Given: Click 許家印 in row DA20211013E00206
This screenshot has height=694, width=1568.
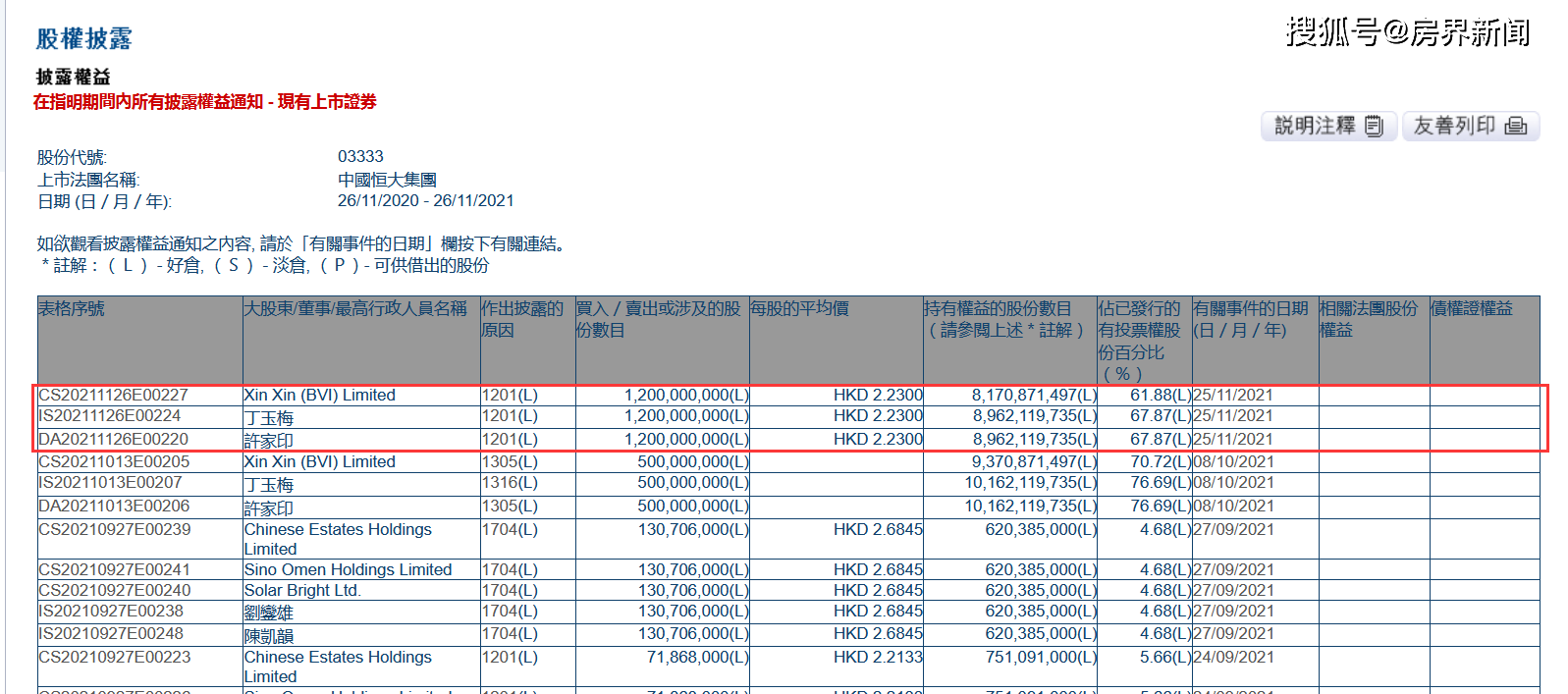Looking at the screenshot, I should (269, 508).
